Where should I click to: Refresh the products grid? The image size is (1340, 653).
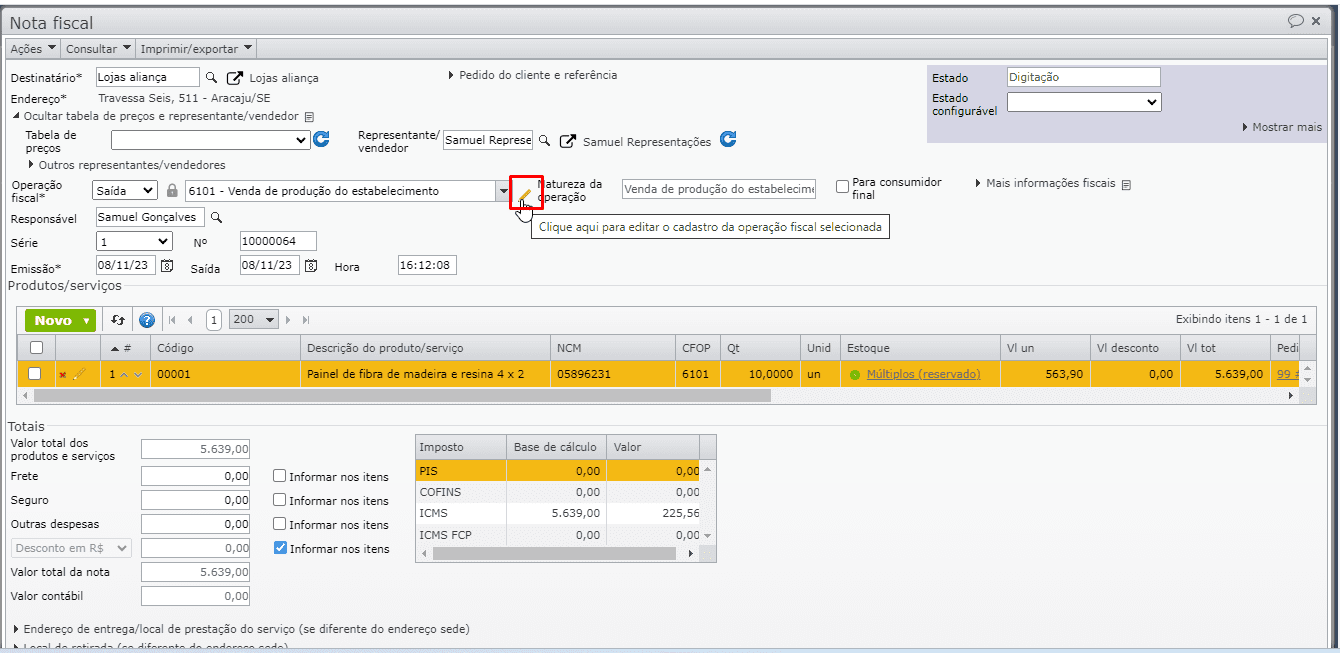click(118, 320)
